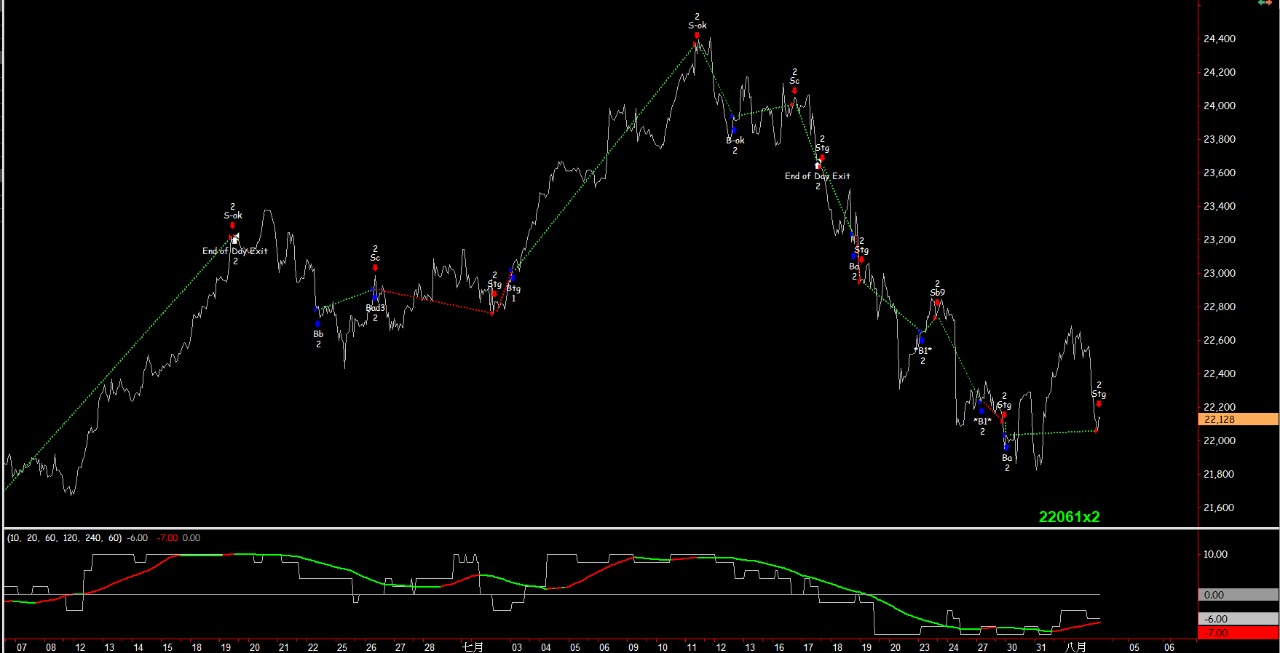1280x653 pixels.
Task: Click the Bb blue buy marker
Action: tap(318, 323)
